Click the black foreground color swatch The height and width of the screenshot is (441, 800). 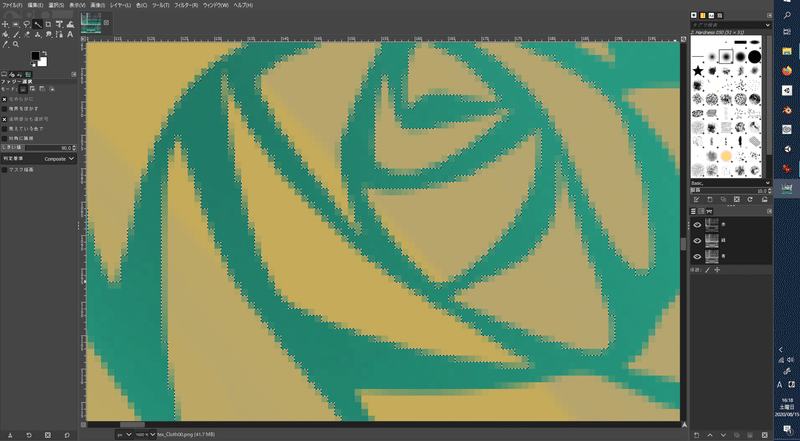[36, 56]
